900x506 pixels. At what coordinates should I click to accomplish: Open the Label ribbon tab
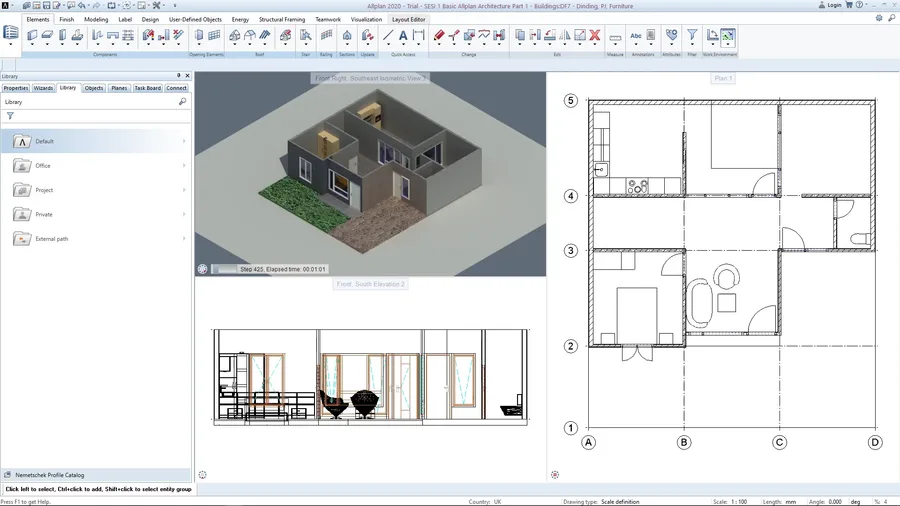click(x=125, y=20)
